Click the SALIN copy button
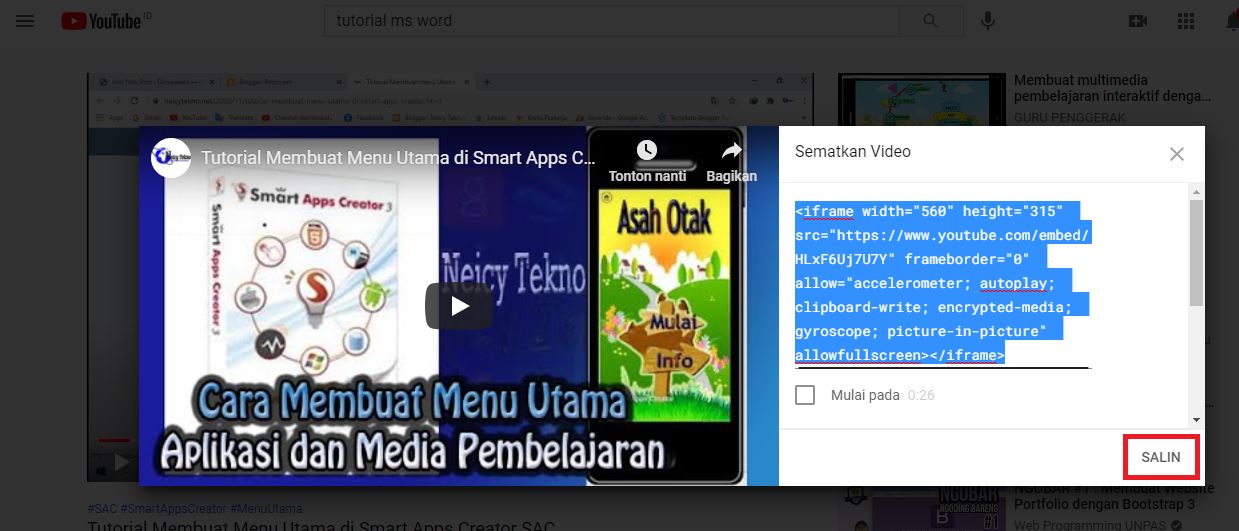This screenshot has height=531, width=1239. [1161, 457]
